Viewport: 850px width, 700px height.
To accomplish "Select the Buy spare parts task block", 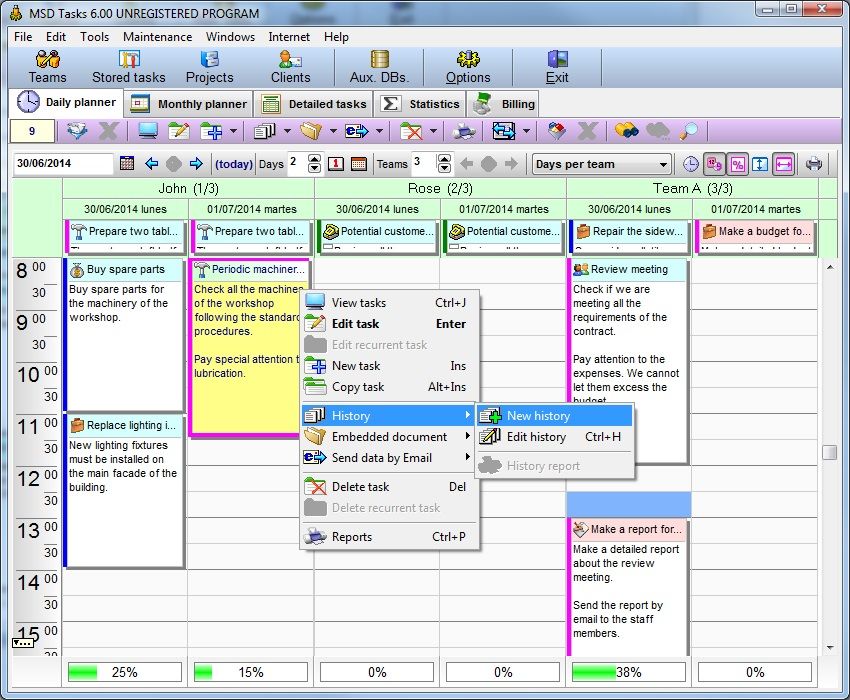I will tap(124, 335).
